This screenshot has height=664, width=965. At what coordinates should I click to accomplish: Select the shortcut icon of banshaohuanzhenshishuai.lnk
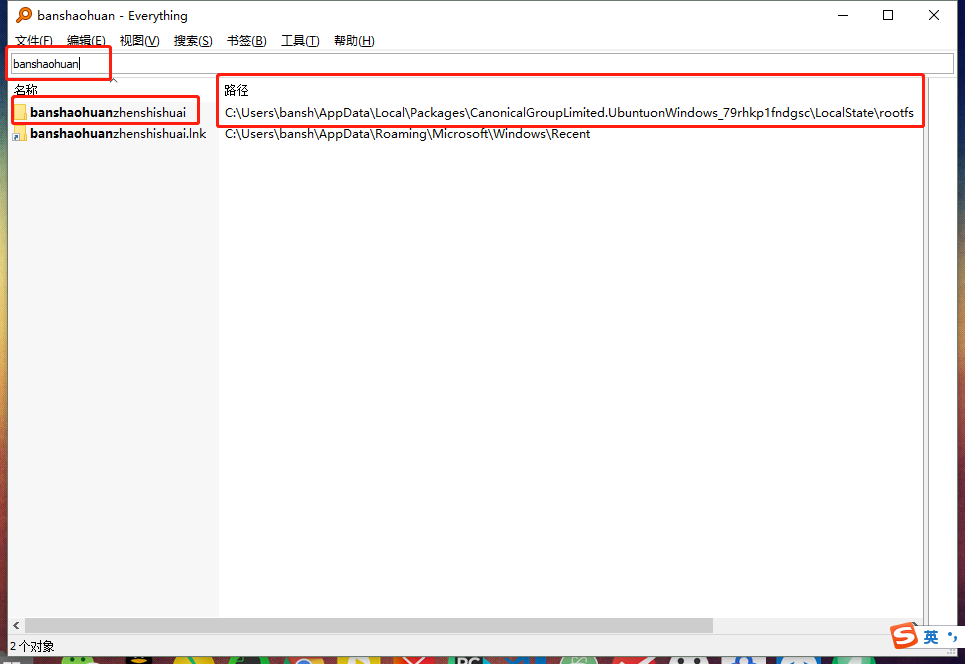[x=20, y=134]
